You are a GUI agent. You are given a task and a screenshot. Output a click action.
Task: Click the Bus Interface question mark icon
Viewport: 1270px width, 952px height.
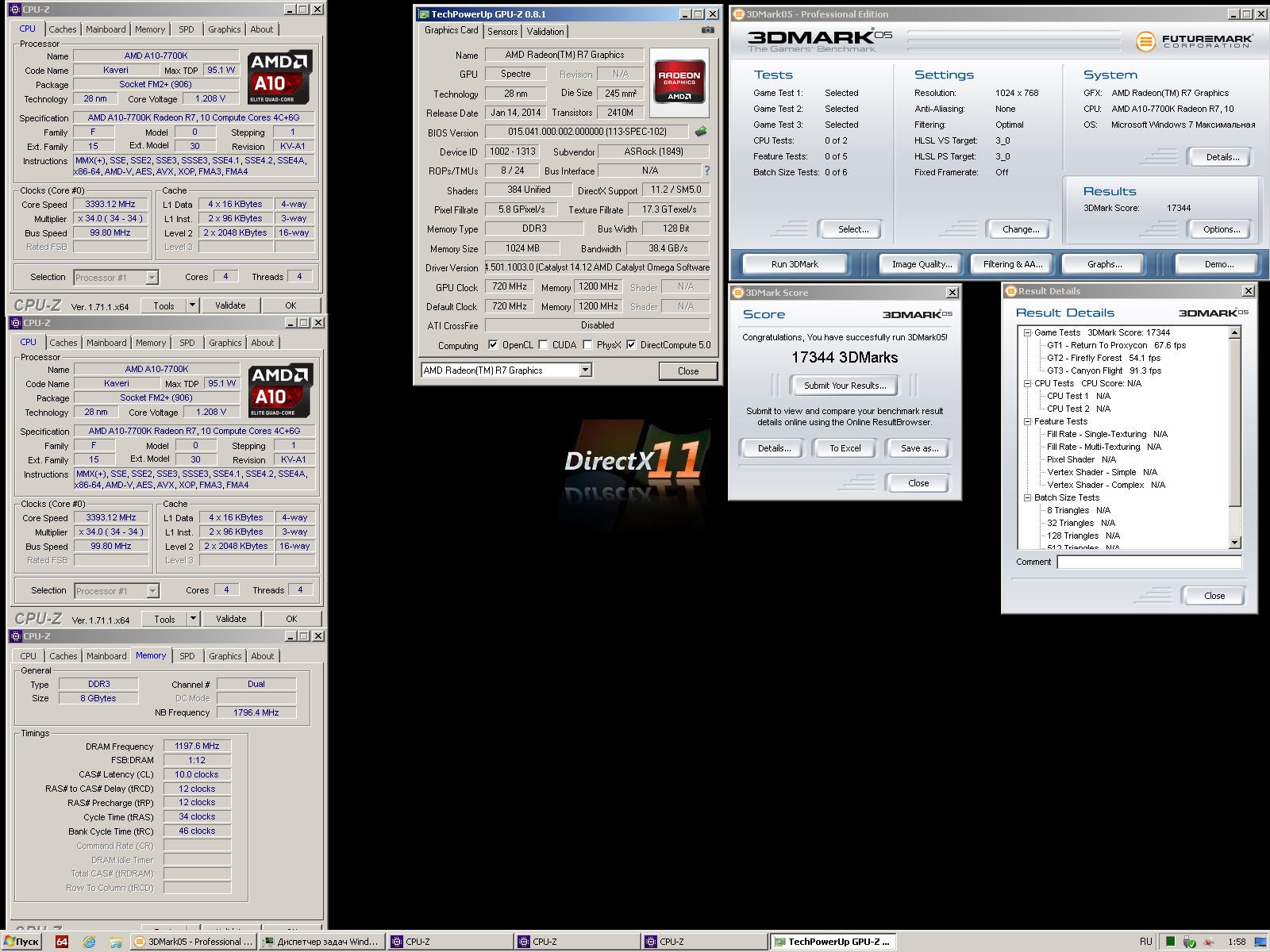point(706,171)
